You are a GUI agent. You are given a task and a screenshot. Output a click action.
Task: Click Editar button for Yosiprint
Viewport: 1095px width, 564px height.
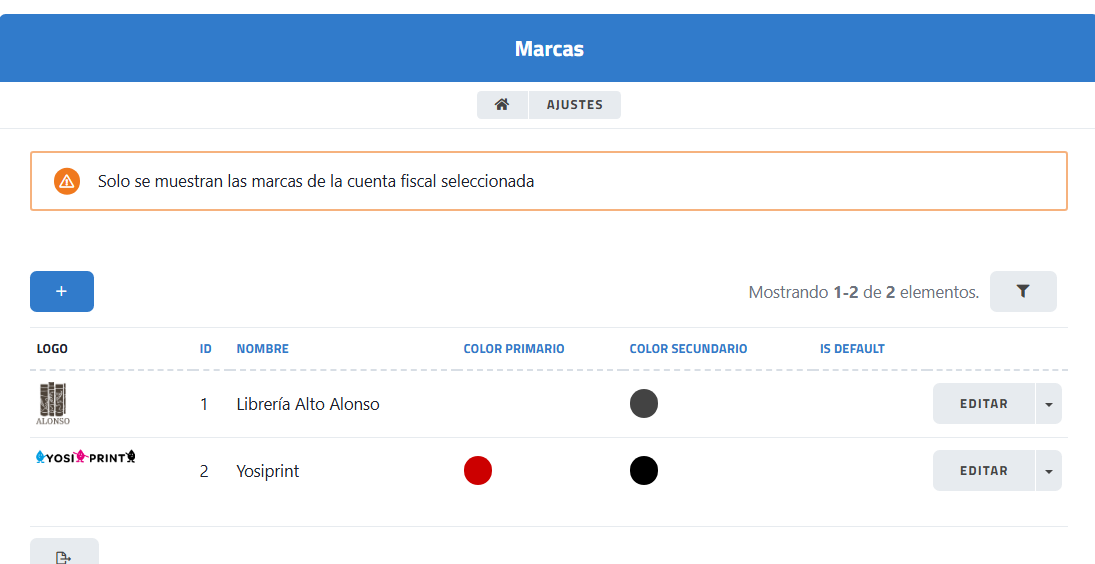[x=984, y=471]
